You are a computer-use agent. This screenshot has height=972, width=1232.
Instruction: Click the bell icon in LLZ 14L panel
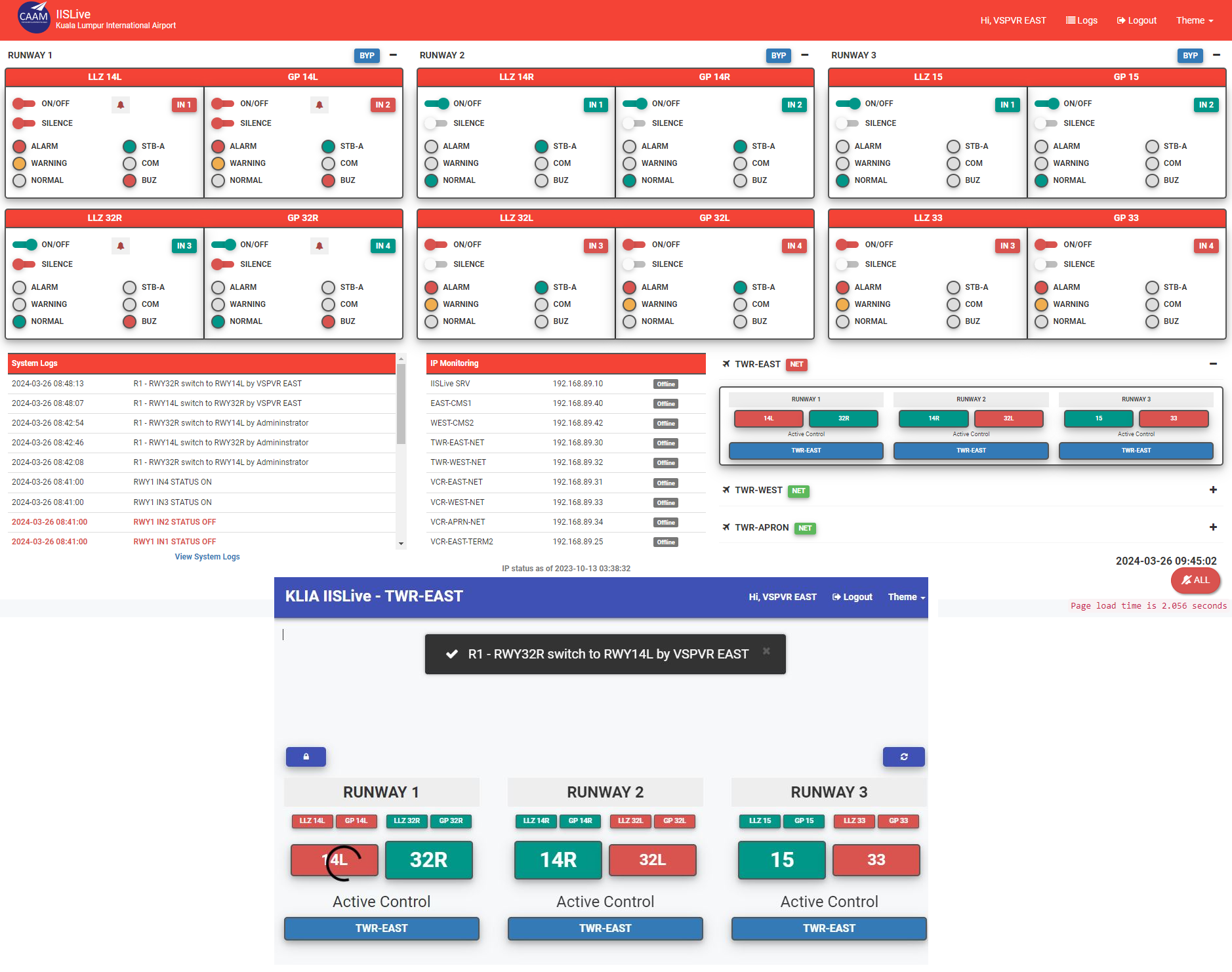(x=121, y=105)
